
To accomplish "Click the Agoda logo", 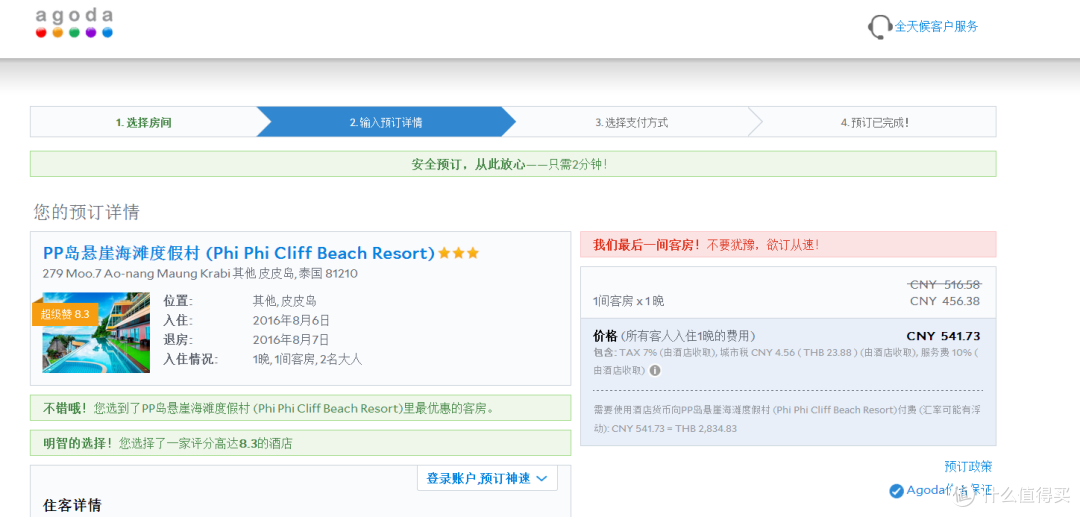I will [x=74, y=23].
